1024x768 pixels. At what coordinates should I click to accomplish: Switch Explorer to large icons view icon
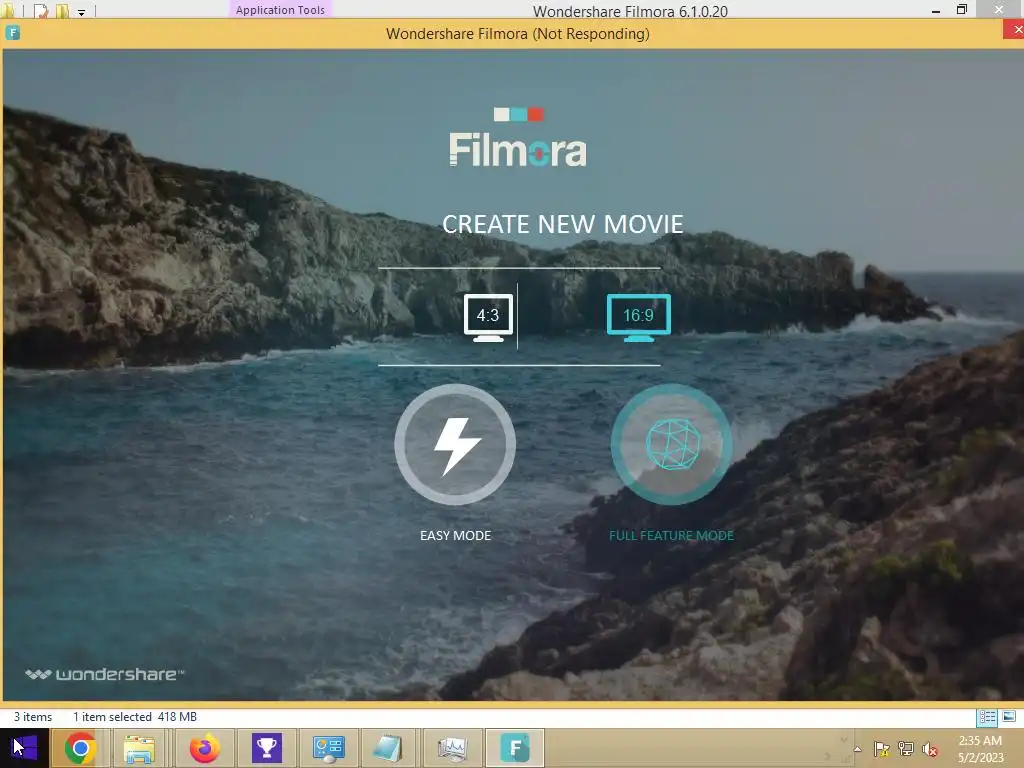tap(1009, 717)
